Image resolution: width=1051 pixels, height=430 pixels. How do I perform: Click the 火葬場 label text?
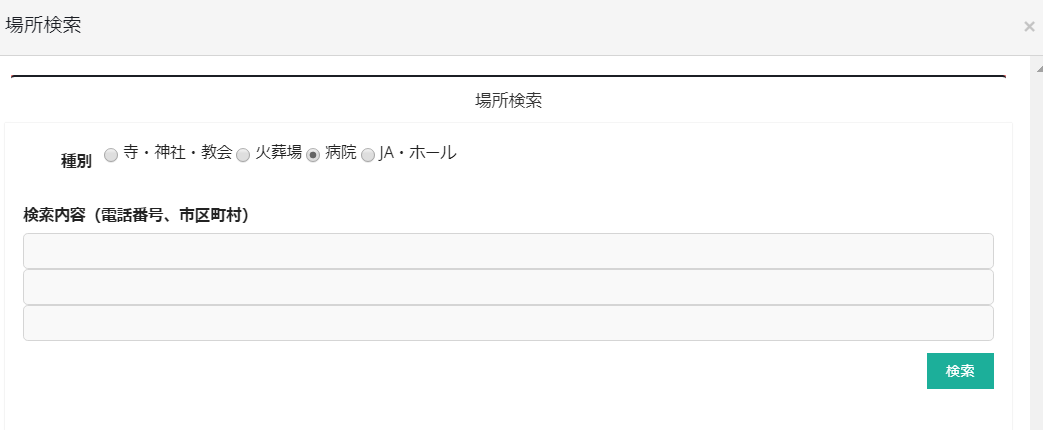[278, 153]
